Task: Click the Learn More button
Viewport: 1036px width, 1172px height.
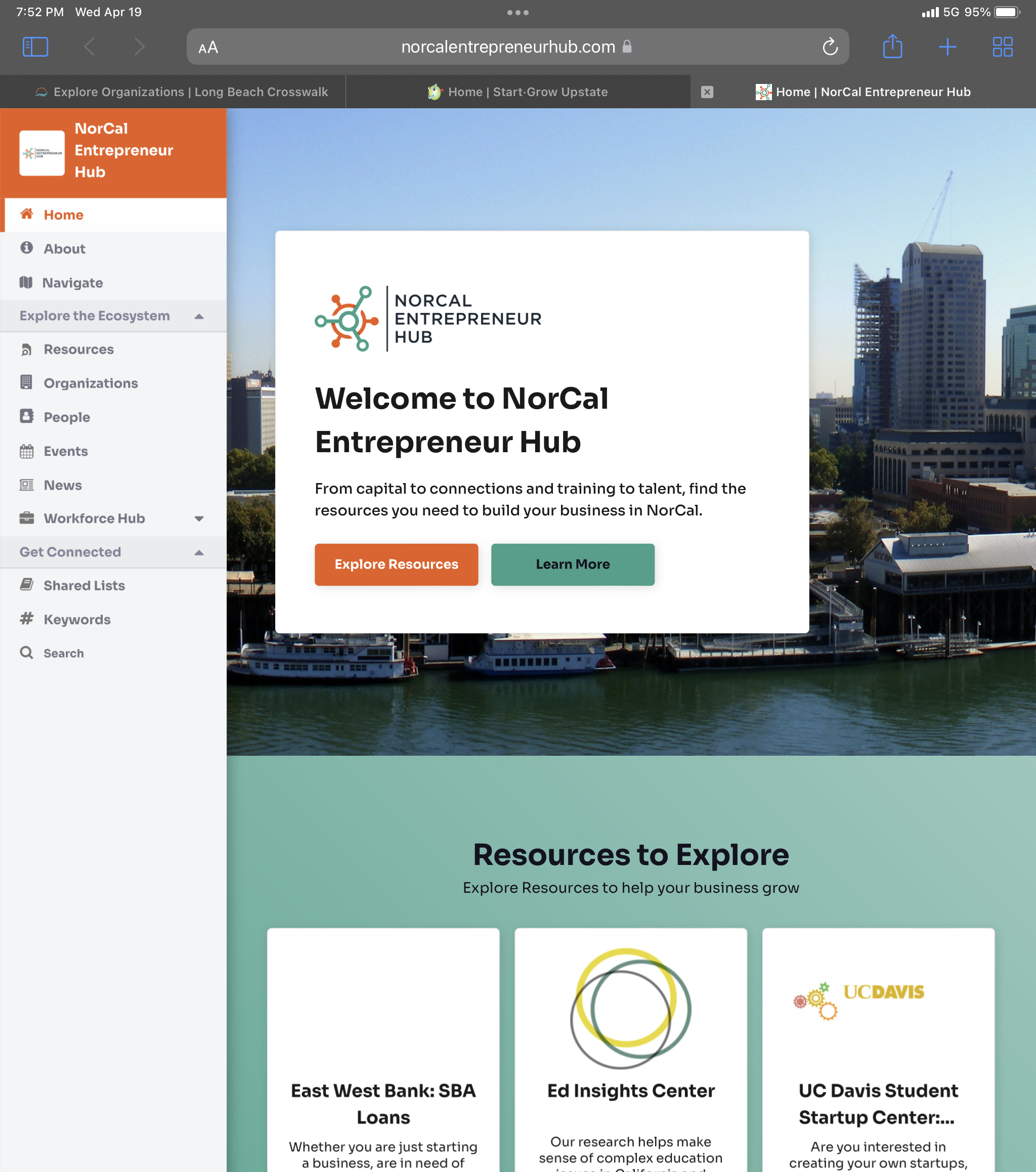Action: click(573, 564)
